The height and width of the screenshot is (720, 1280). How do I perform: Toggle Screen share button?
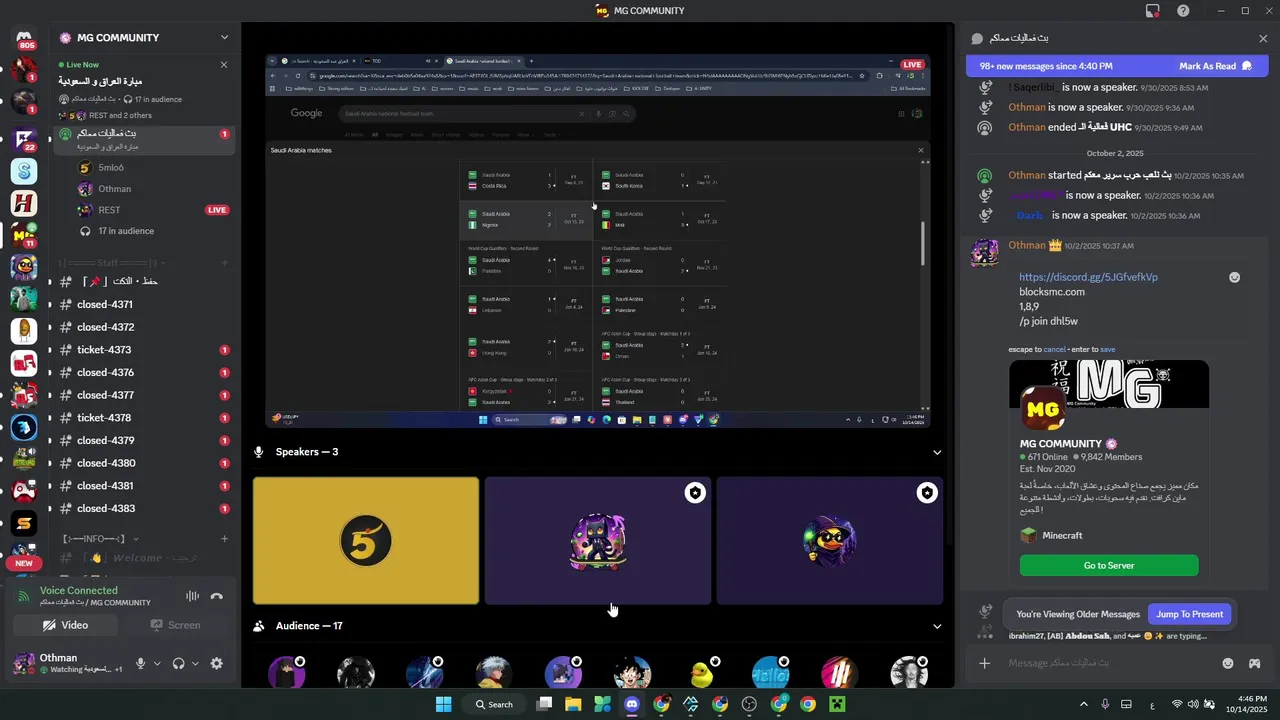click(x=175, y=625)
